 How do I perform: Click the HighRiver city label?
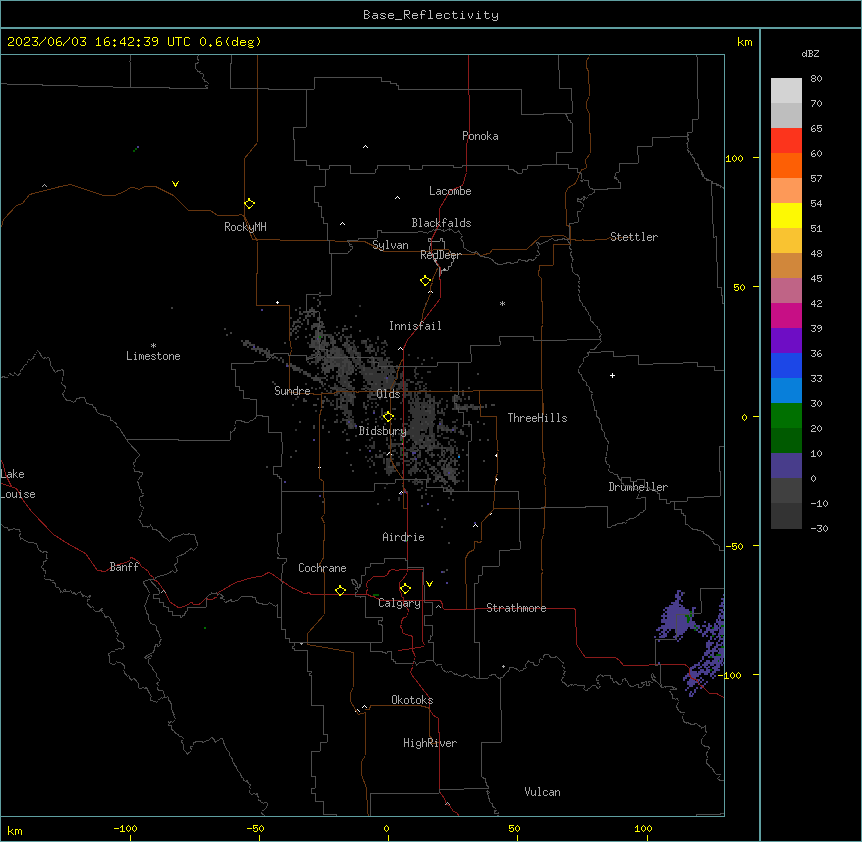[x=430, y=743]
